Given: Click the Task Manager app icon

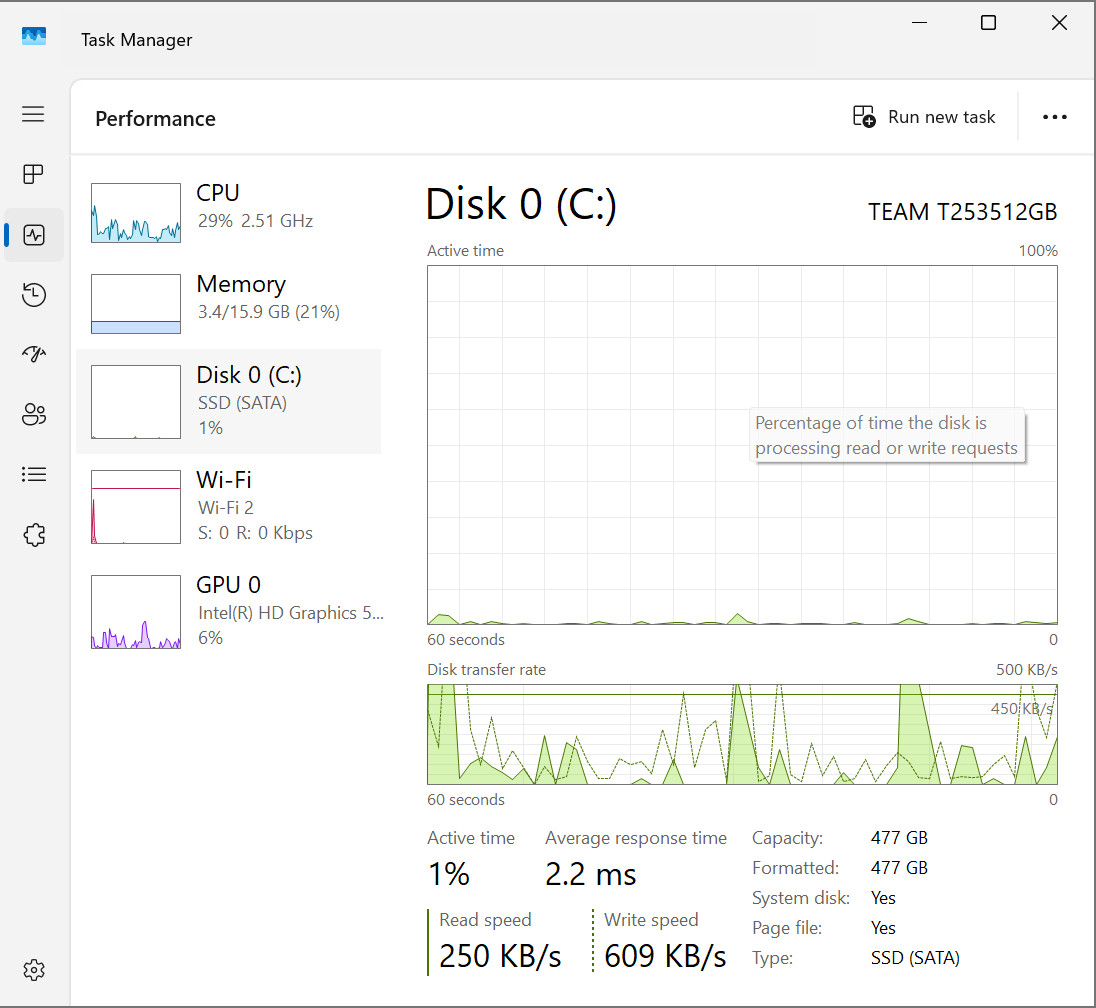Looking at the screenshot, I should coord(34,36).
